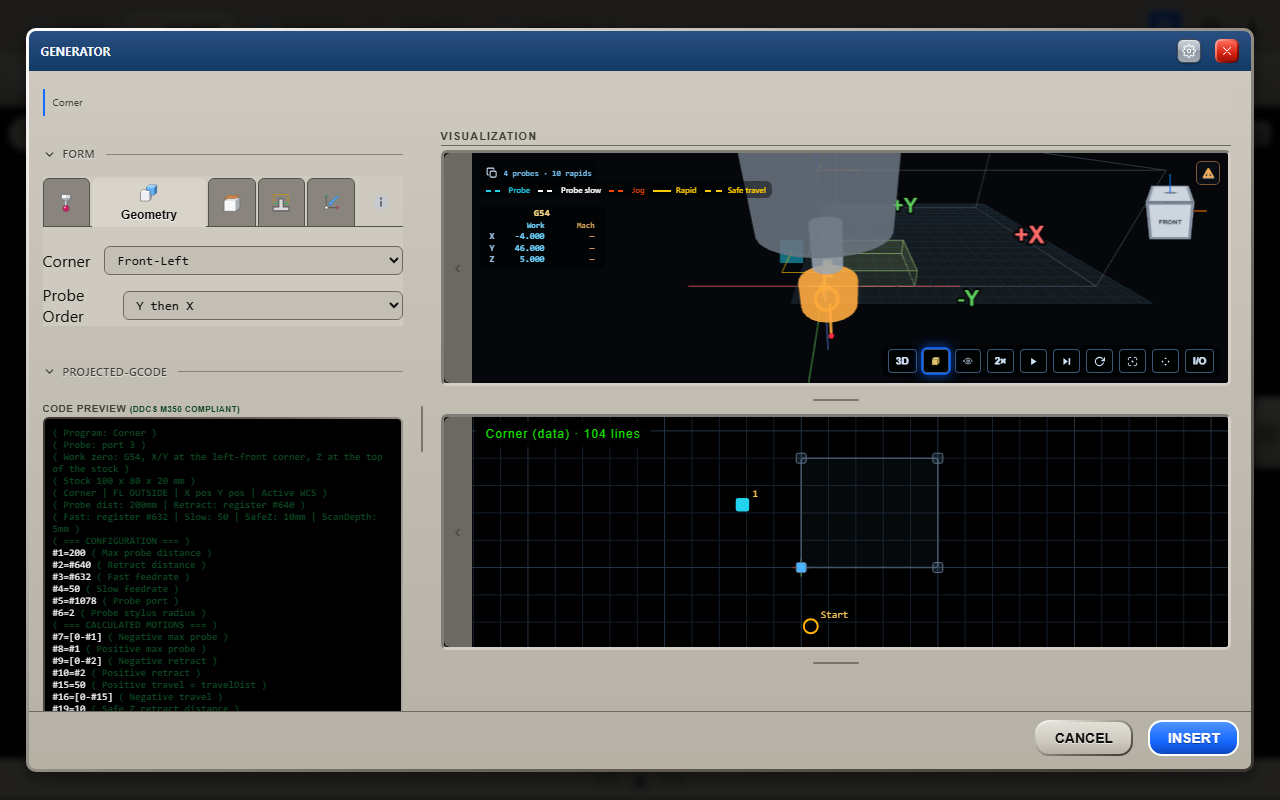Open the T-shaped clearance tab
The image size is (1280, 800).
(281, 202)
